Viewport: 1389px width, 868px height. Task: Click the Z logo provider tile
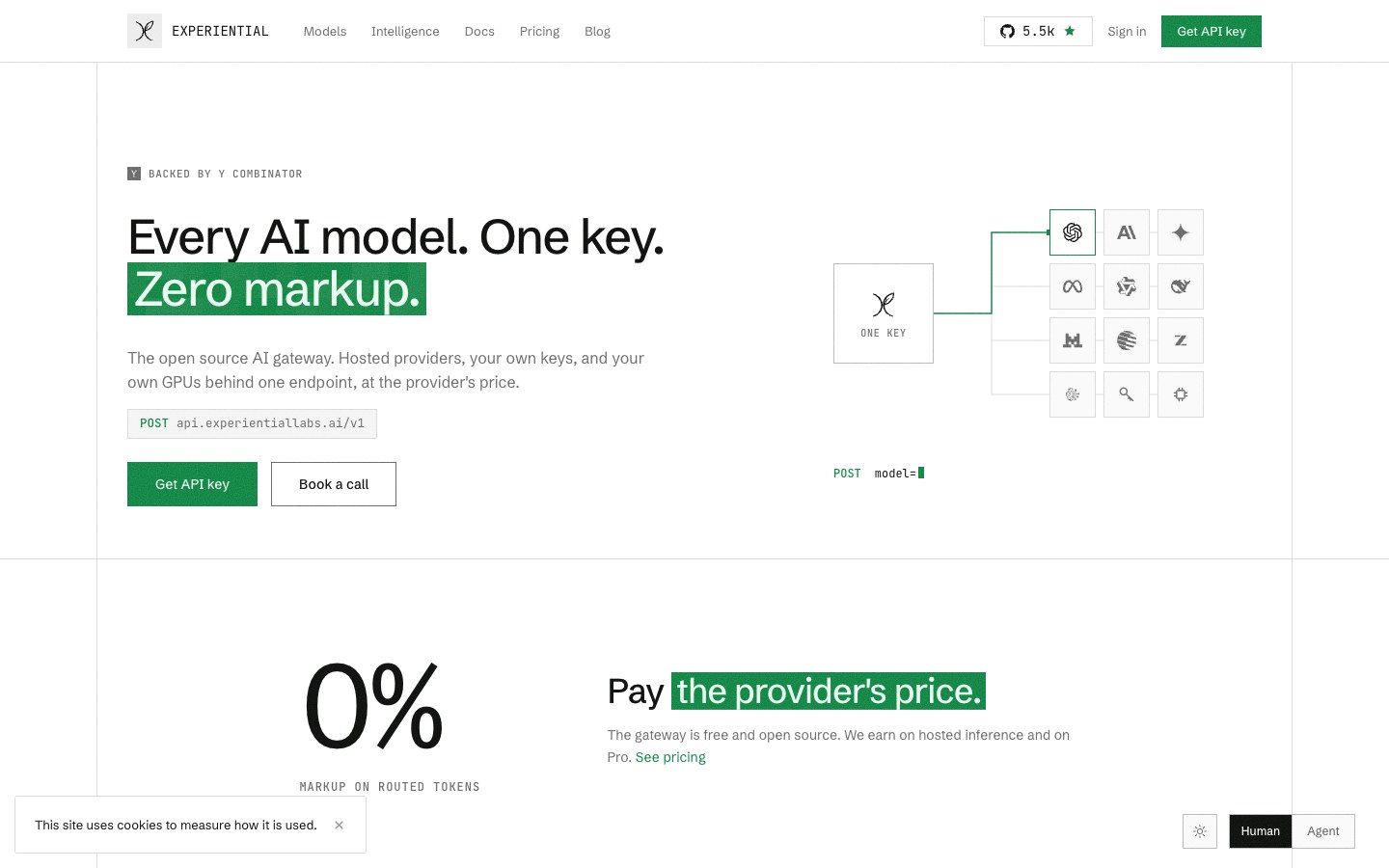tap(1181, 340)
